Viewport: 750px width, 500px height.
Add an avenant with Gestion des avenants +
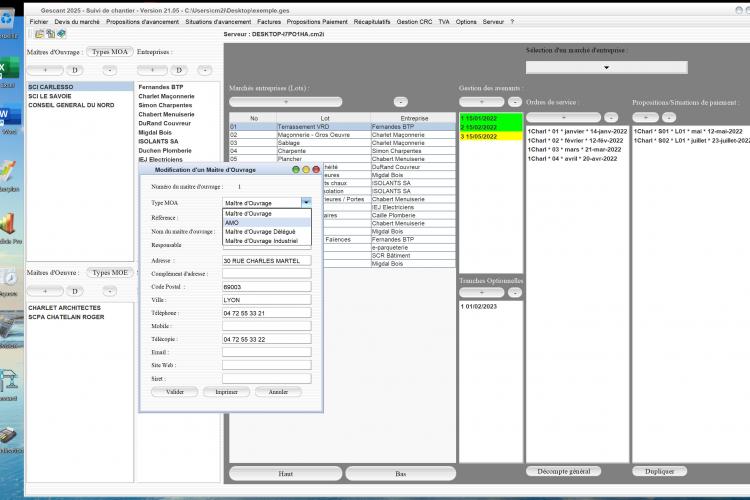click(482, 102)
